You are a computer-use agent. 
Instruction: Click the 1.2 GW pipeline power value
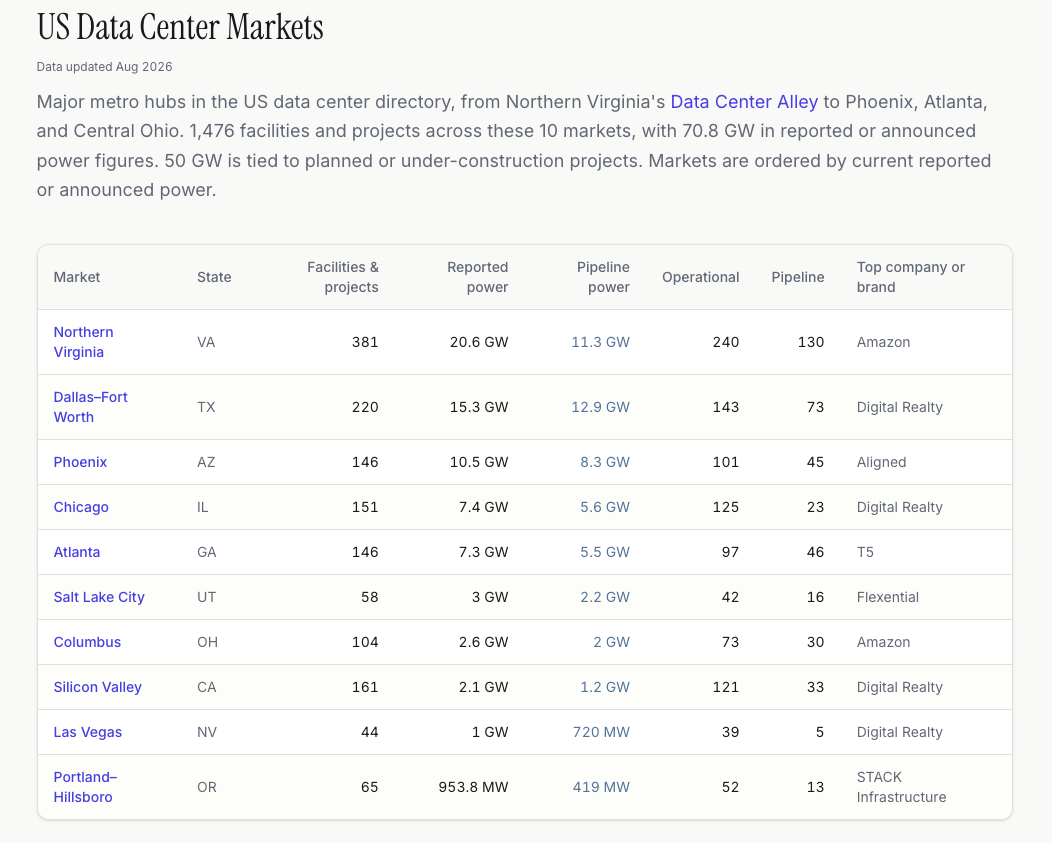click(x=605, y=687)
